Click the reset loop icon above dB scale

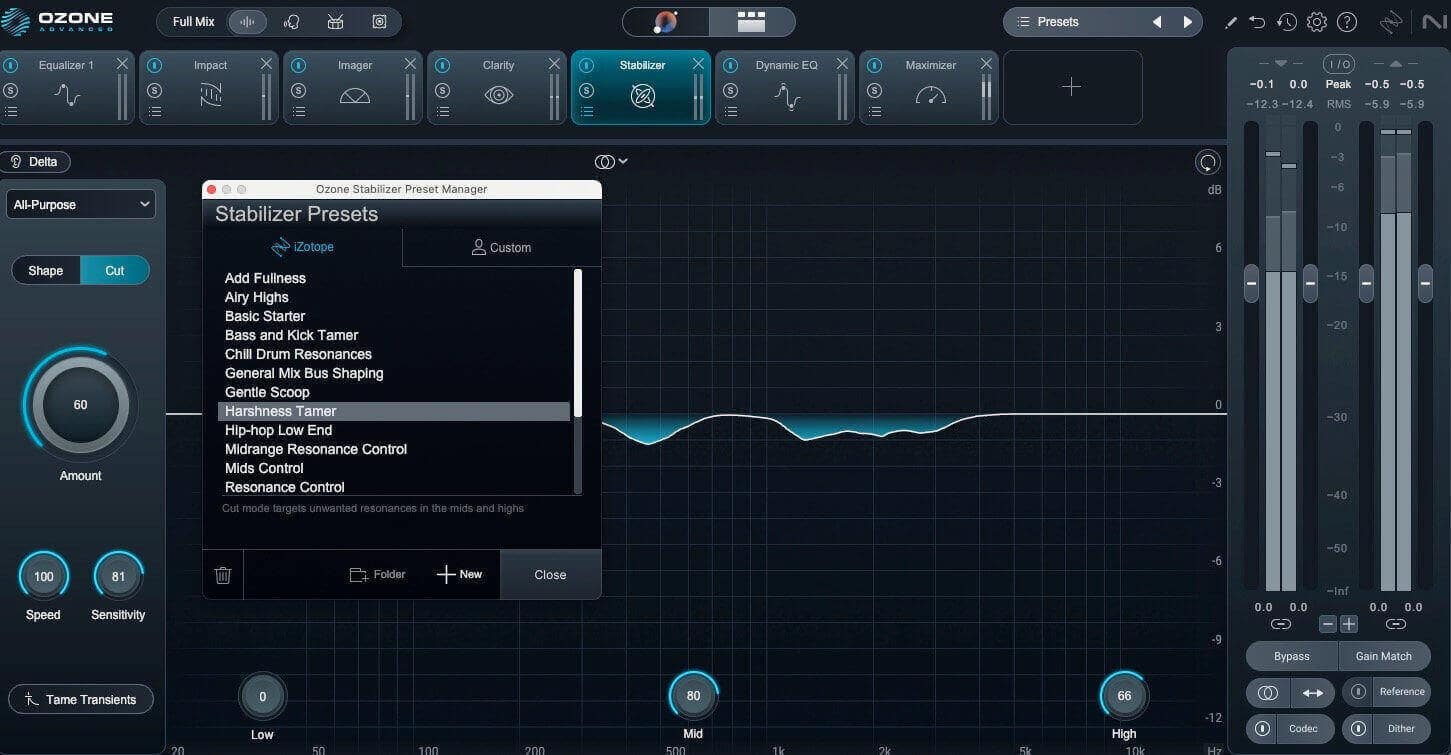1208,162
